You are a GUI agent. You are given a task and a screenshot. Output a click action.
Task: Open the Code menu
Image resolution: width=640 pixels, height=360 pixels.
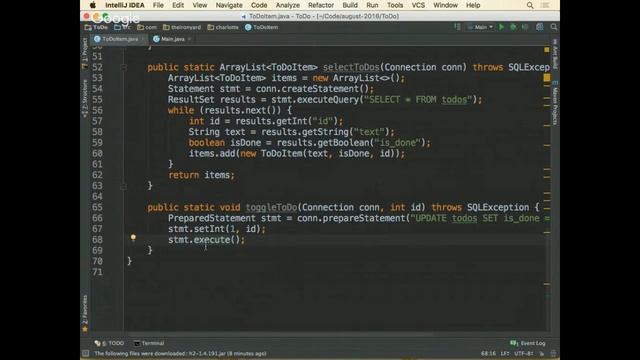click(x=259, y=5)
